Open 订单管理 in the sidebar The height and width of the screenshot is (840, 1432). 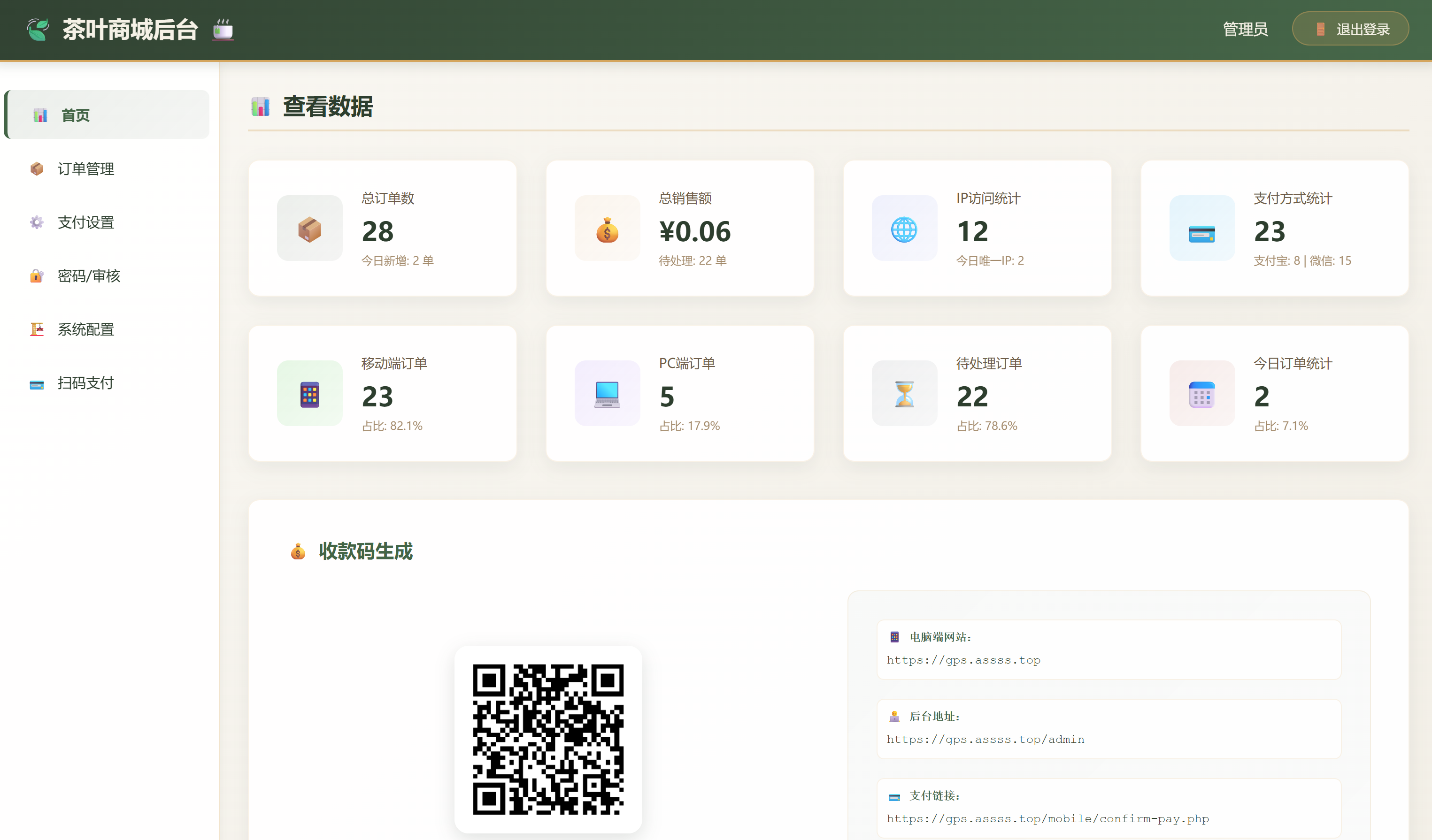pyautogui.click(x=86, y=168)
